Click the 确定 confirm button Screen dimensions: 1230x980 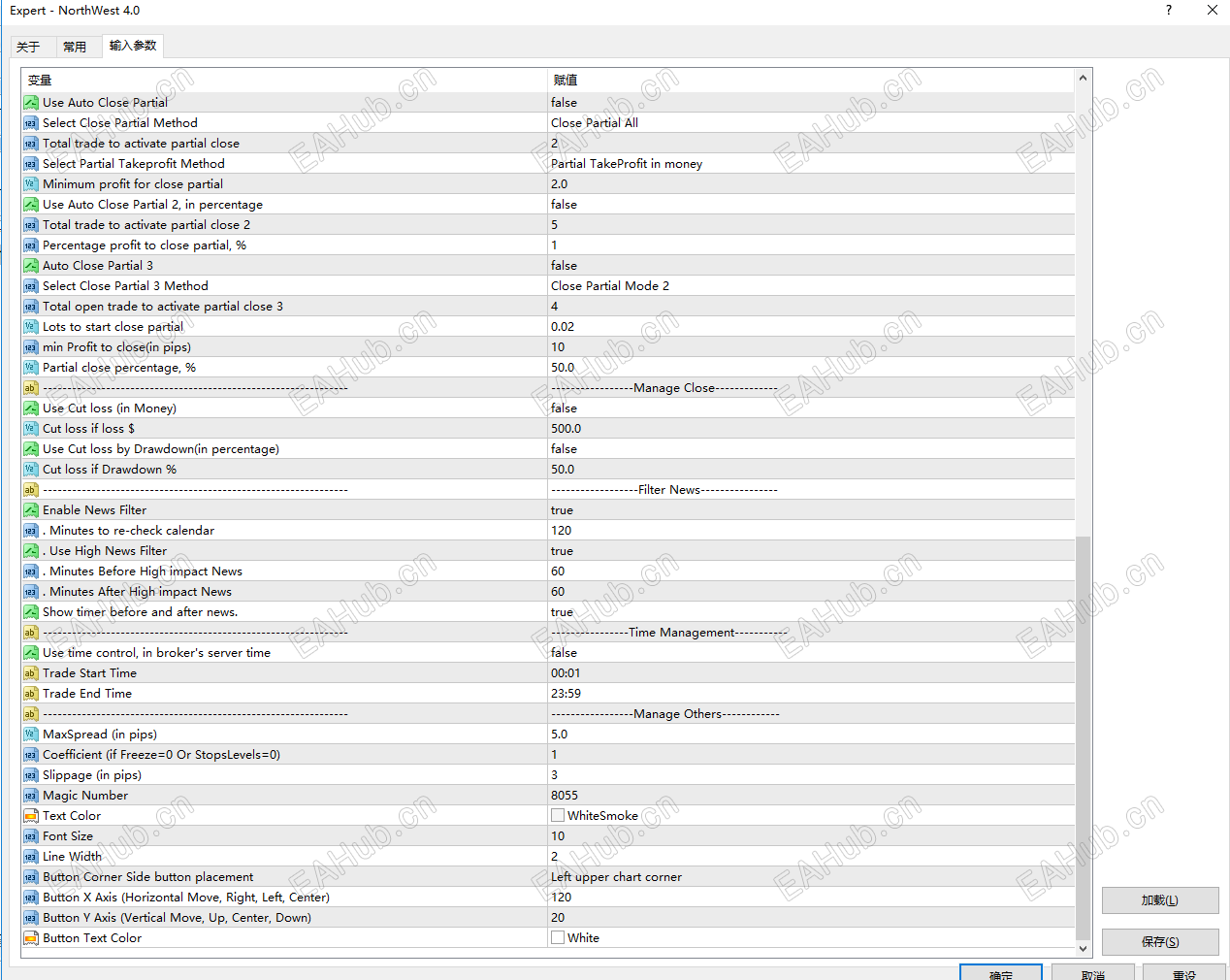tap(1001, 972)
